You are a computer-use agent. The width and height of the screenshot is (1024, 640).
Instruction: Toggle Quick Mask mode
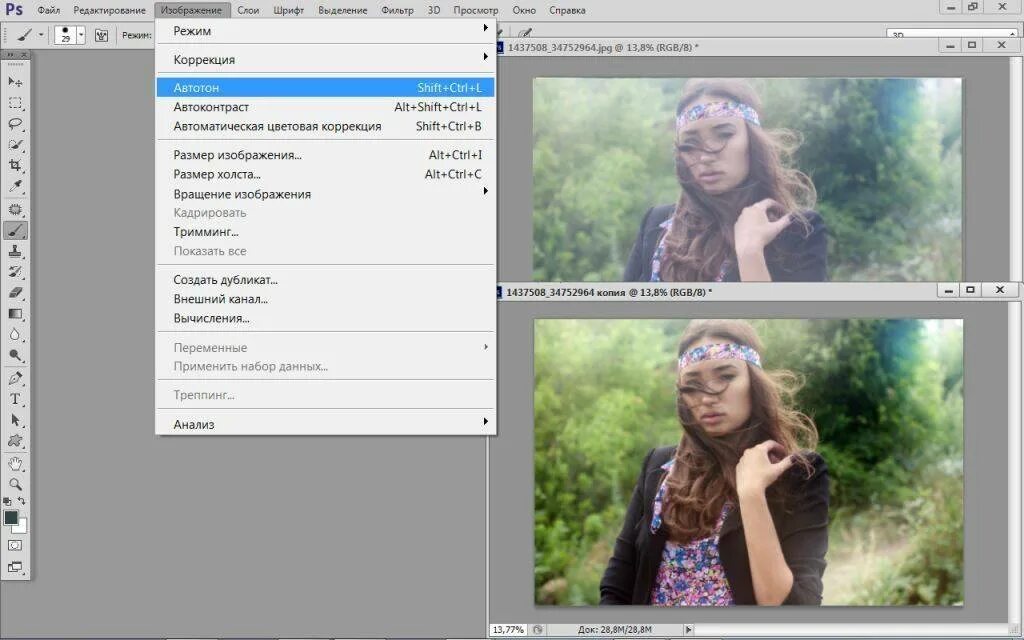(x=15, y=545)
